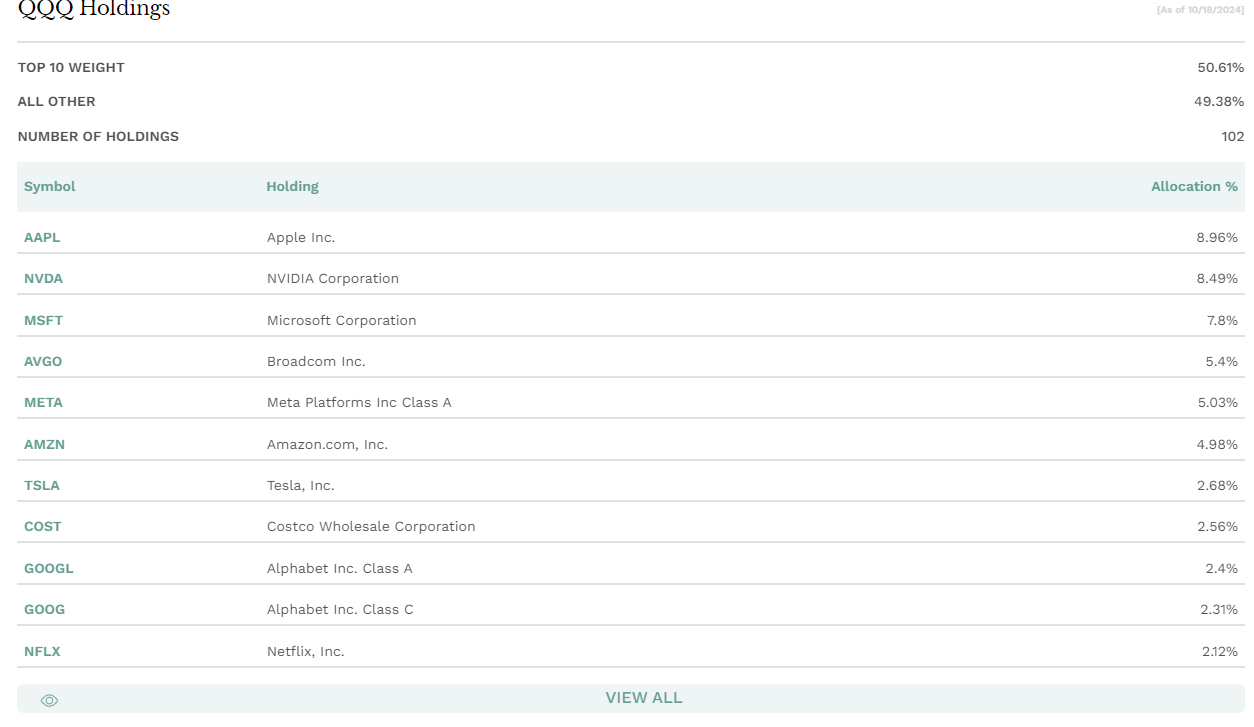Select the Costco Wholesale Corporation name
This screenshot has height=727, width=1254.
coord(371,527)
